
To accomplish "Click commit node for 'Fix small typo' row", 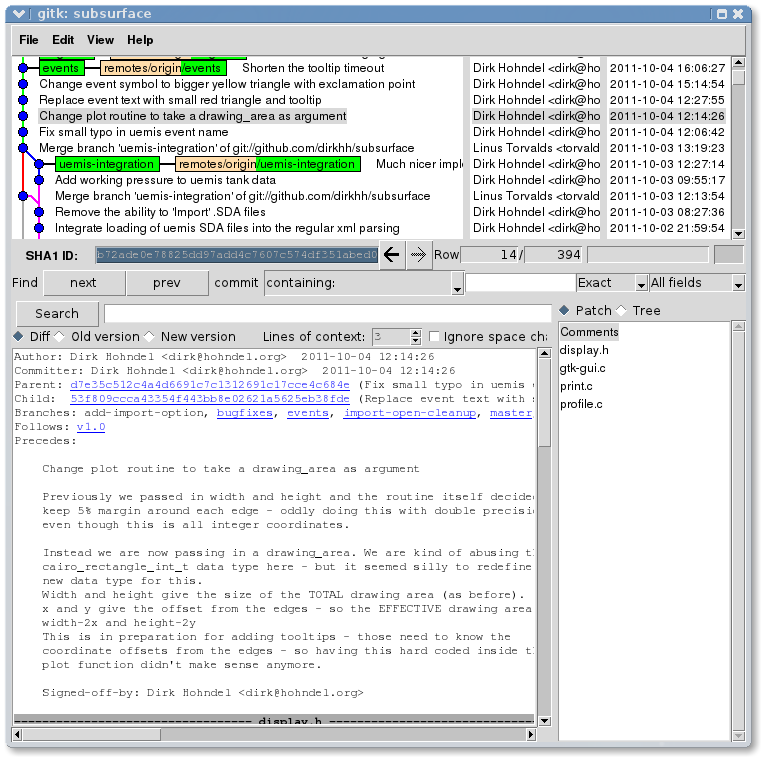I will pyautogui.click(x=23, y=132).
